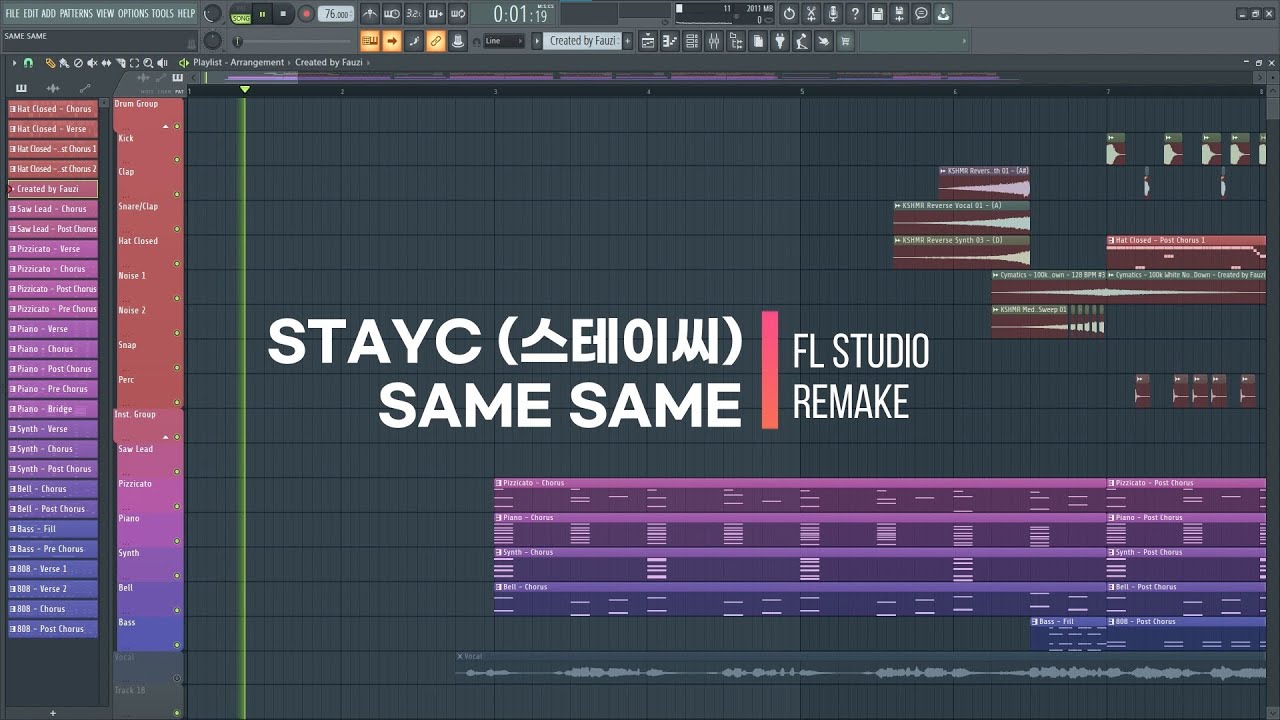
Task: Toggle overdub recording mode icon
Action: 436,14
